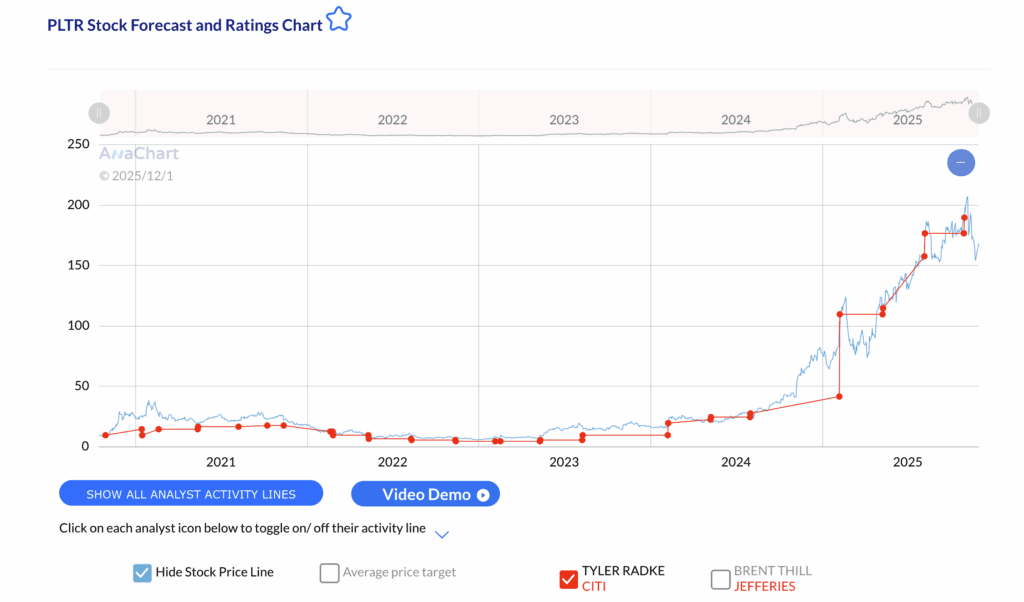This screenshot has height=602, width=1024.
Task: Click the AnaChart watermark logo
Action: (138, 154)
